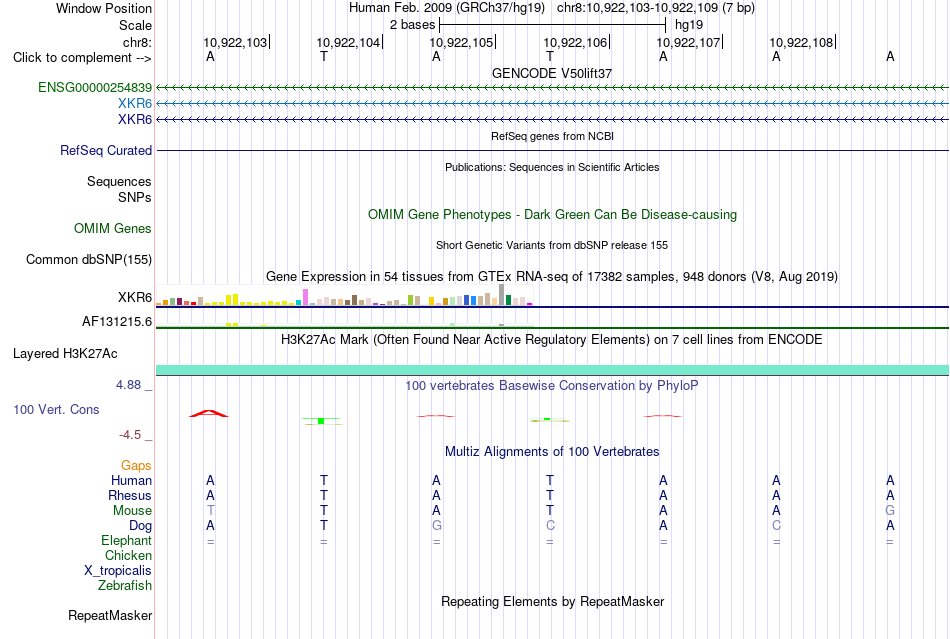Click the '2 bases' scale bar

coord(552,25)
